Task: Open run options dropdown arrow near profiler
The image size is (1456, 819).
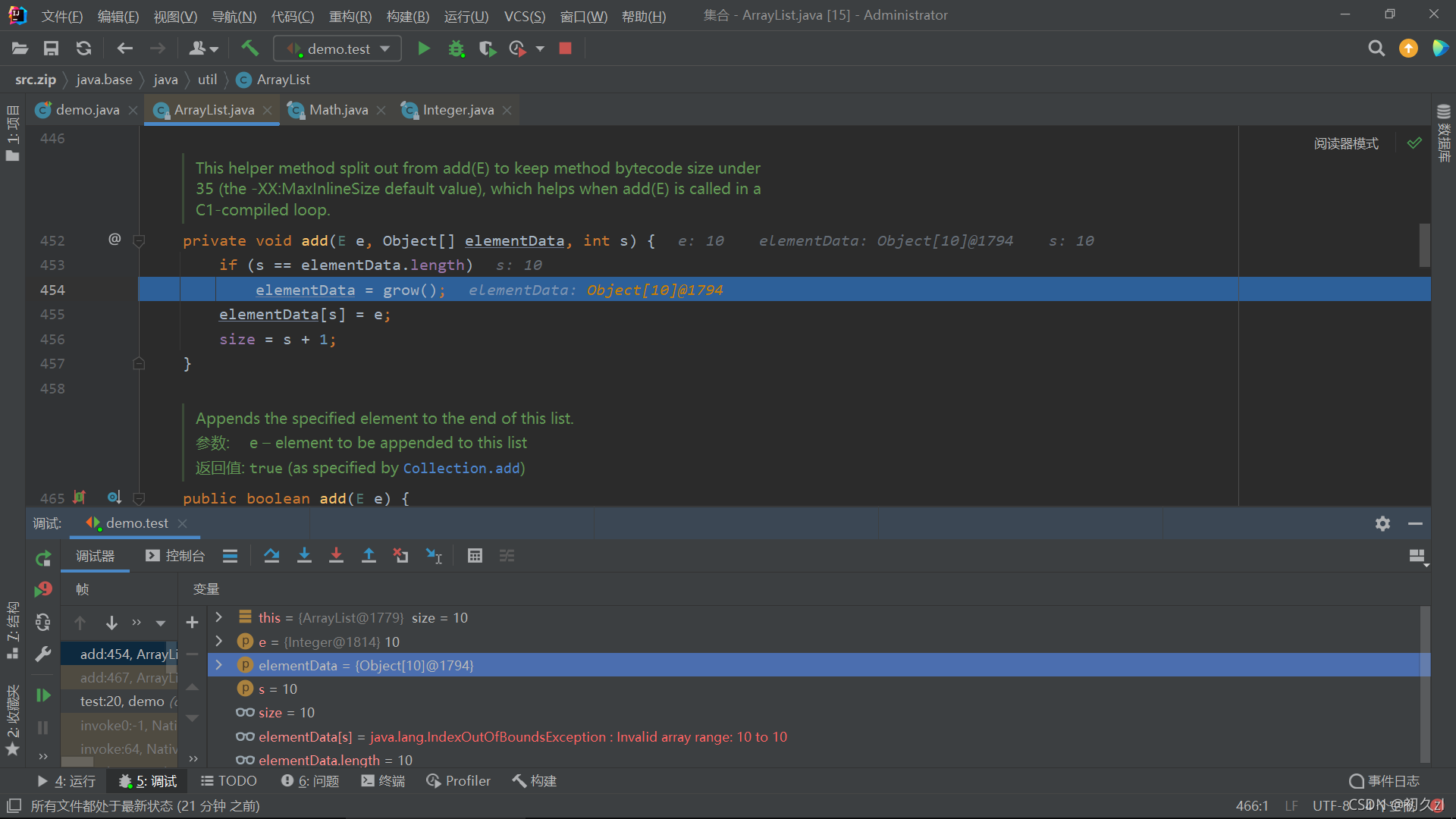Action: (540, 49)
